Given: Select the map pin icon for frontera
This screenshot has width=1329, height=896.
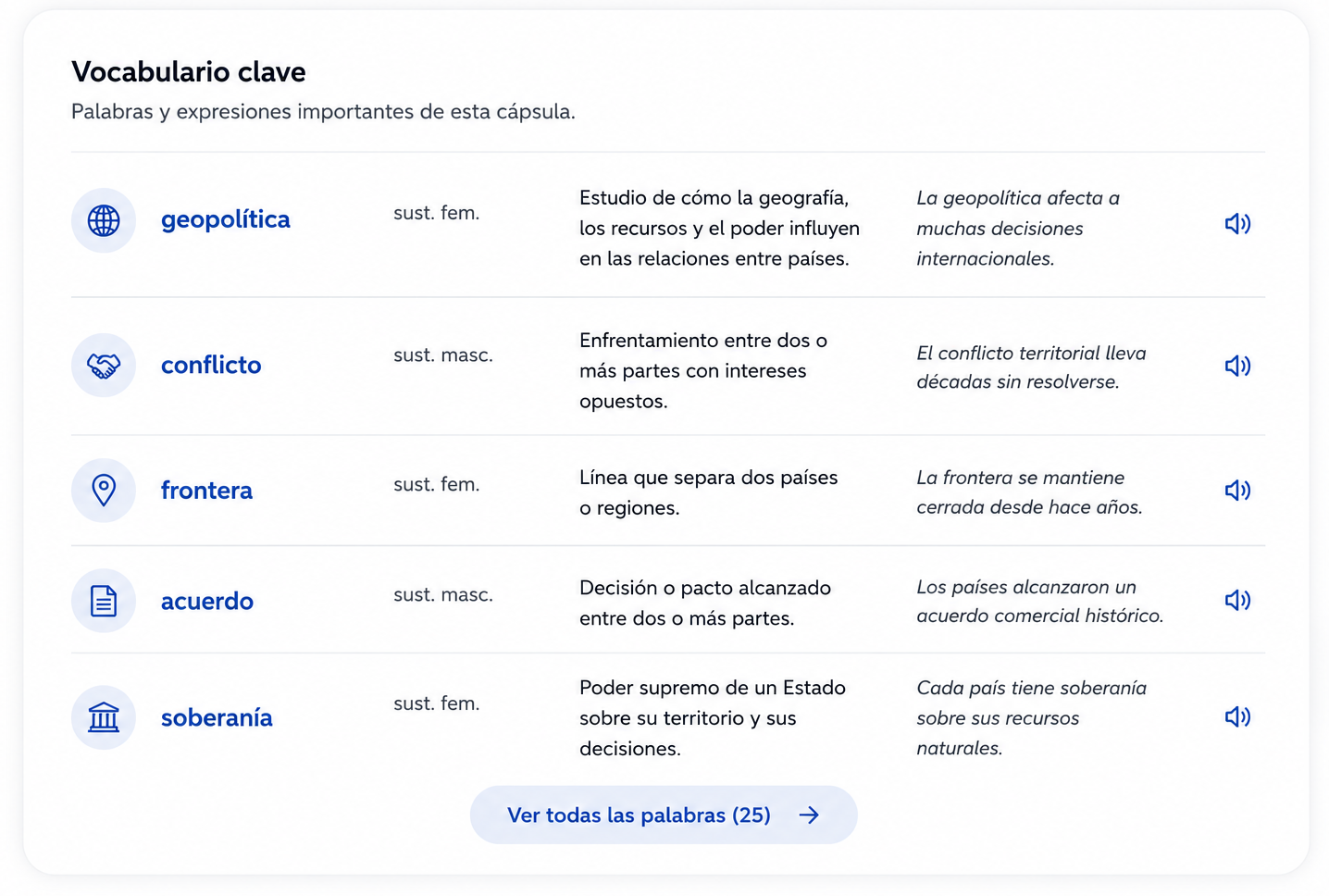Looking at the screenshot, I should [x=104, y=490].
